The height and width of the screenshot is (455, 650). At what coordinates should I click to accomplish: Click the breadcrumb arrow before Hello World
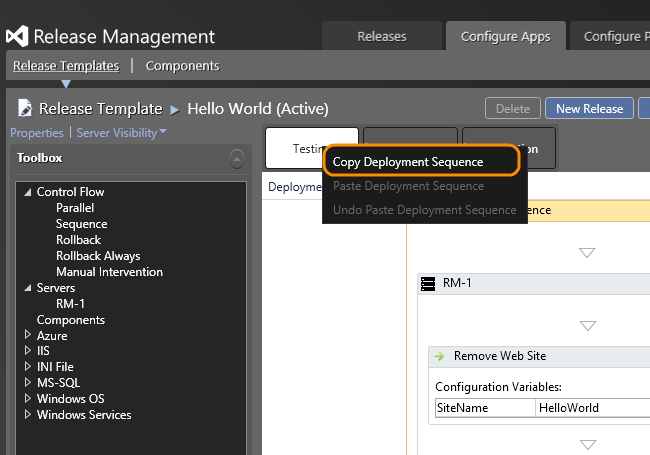(175, 110)
